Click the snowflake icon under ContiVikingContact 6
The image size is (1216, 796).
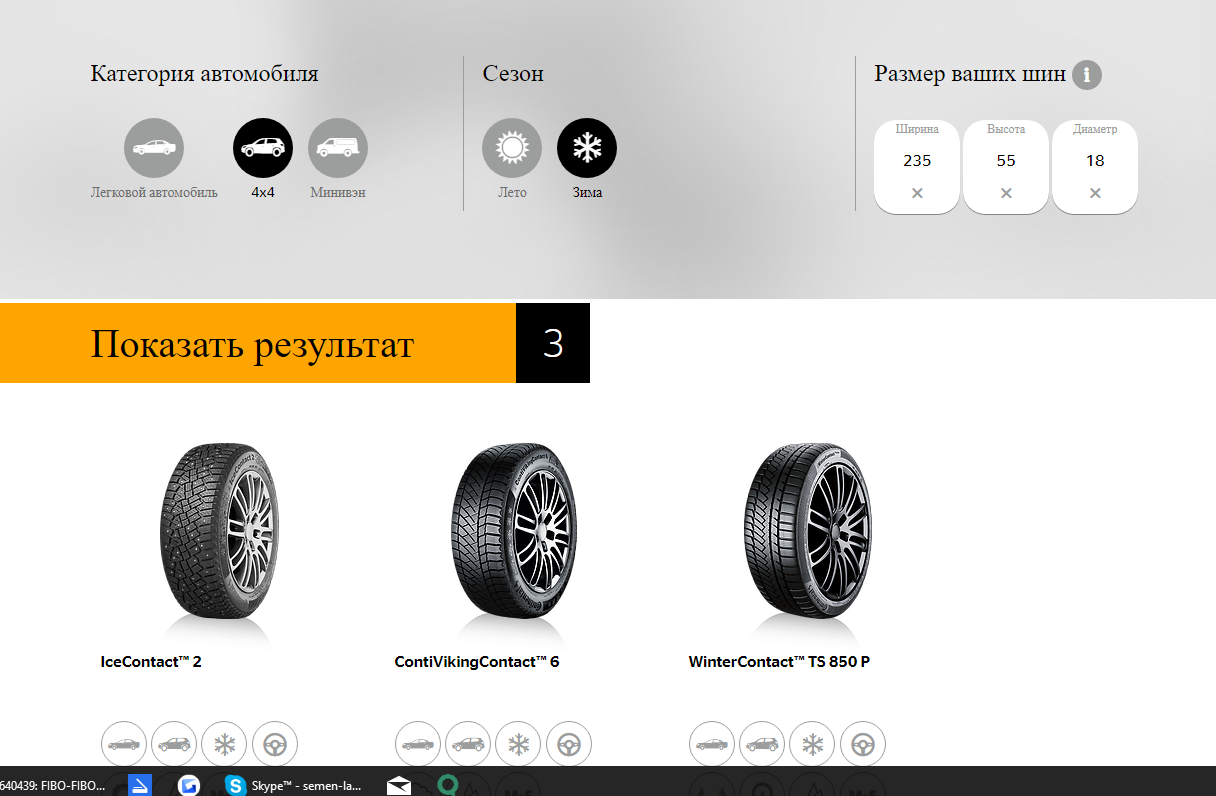point(518,744)
